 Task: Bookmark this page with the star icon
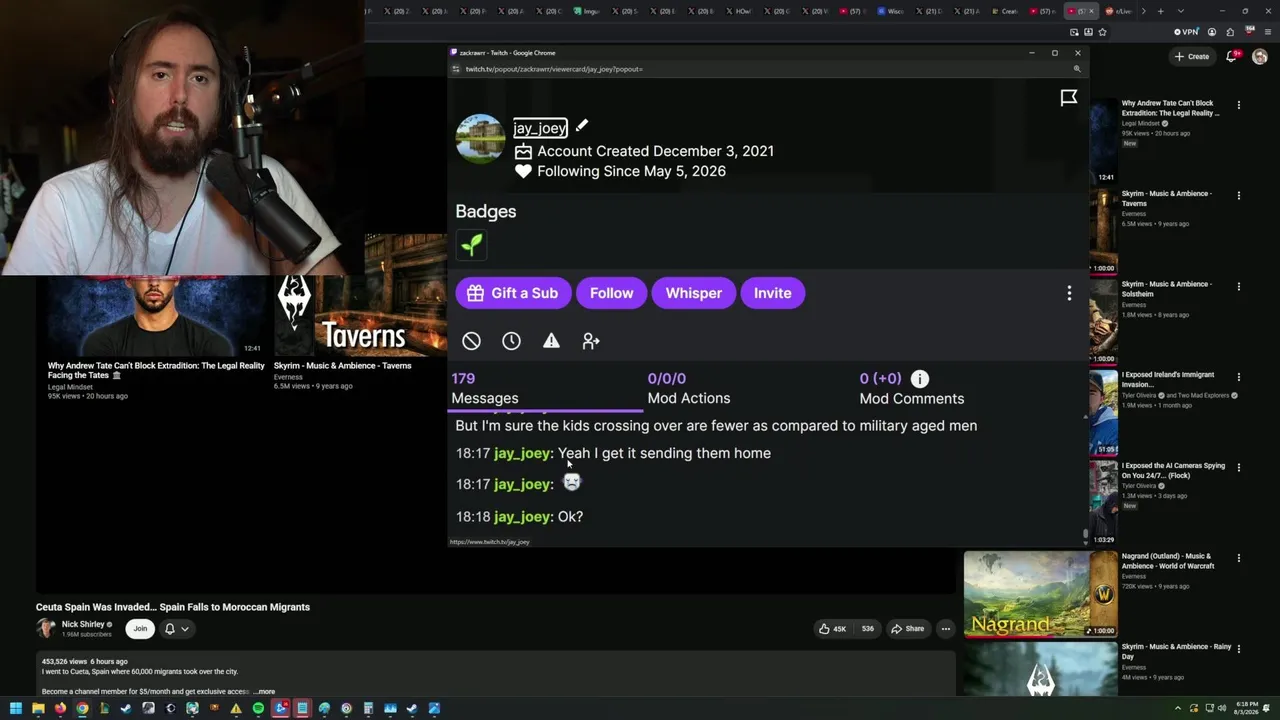pyautogui.click(x=1102, y=32)
